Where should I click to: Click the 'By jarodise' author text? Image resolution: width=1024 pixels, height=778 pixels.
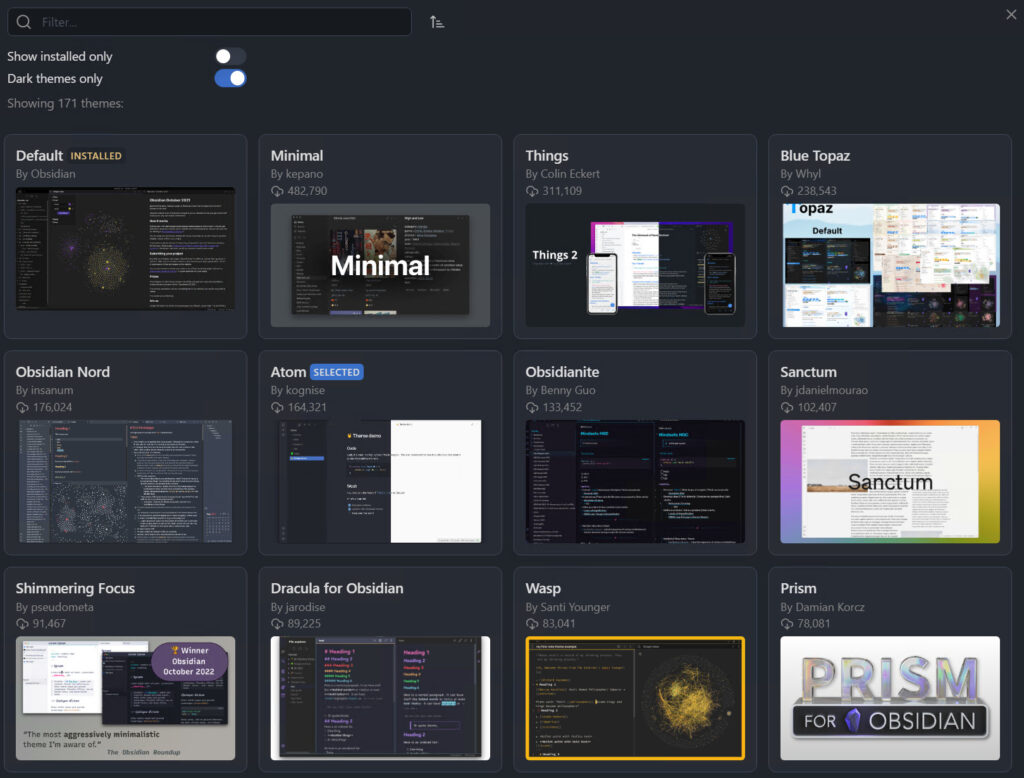[298, 607]
